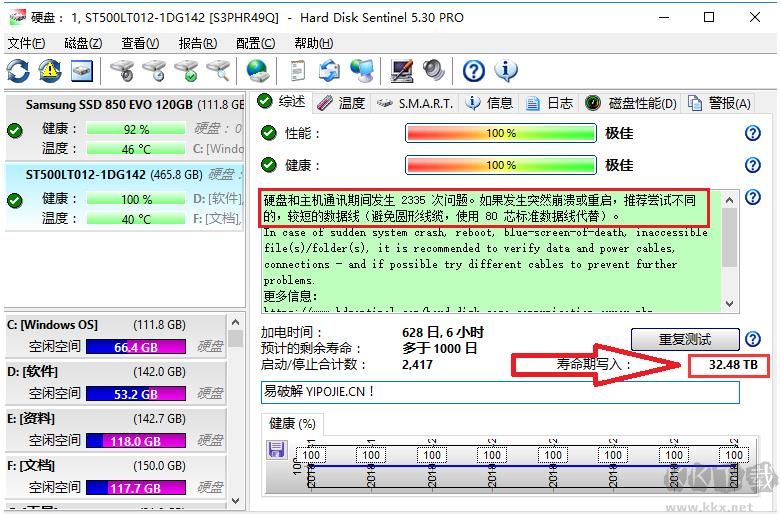Switch to the 信息 tab
Screen dimensions: 780x514
click(x=489, y=103)
